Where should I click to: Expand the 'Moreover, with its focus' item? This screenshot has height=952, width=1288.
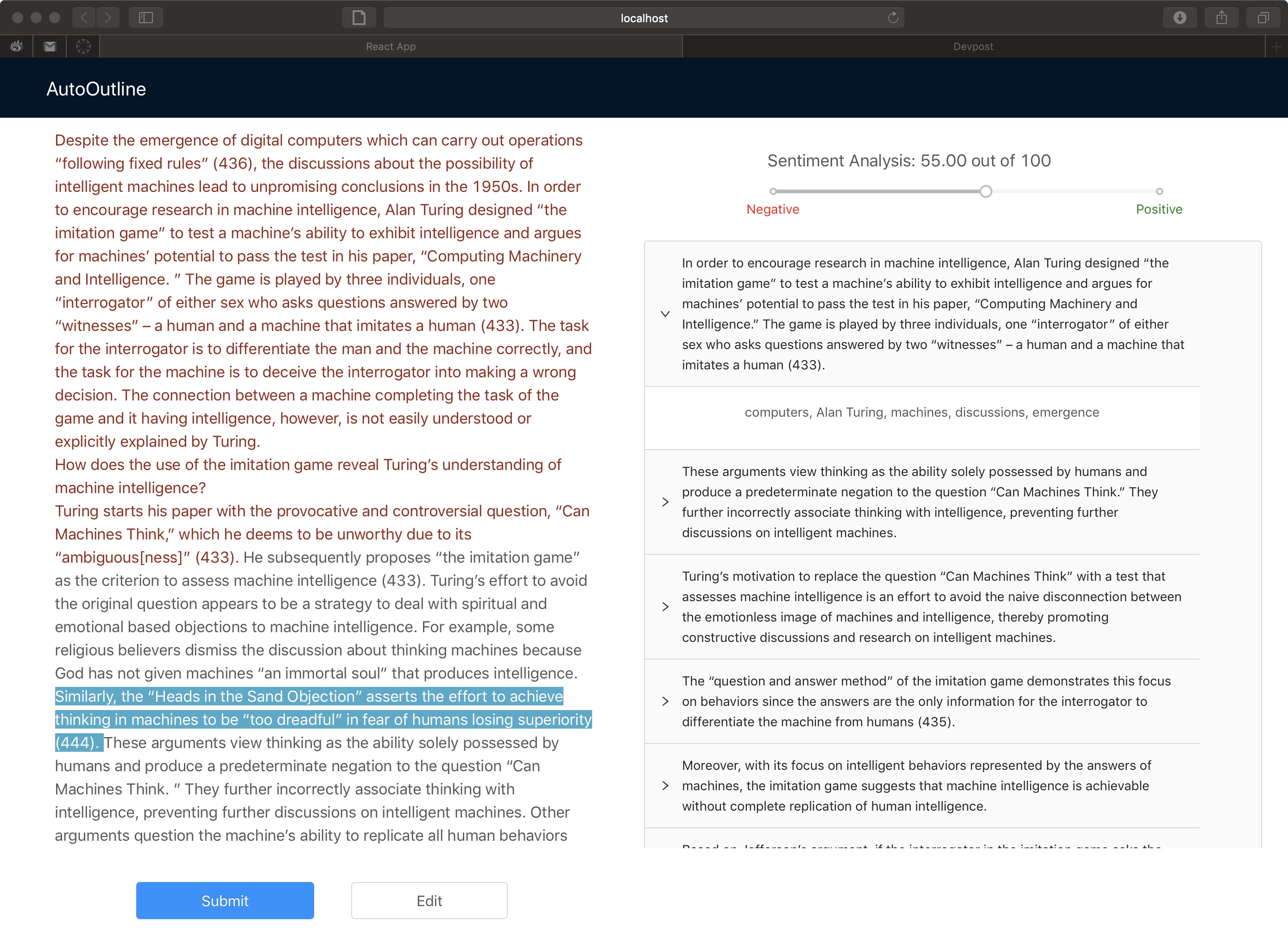click(665, 786)
